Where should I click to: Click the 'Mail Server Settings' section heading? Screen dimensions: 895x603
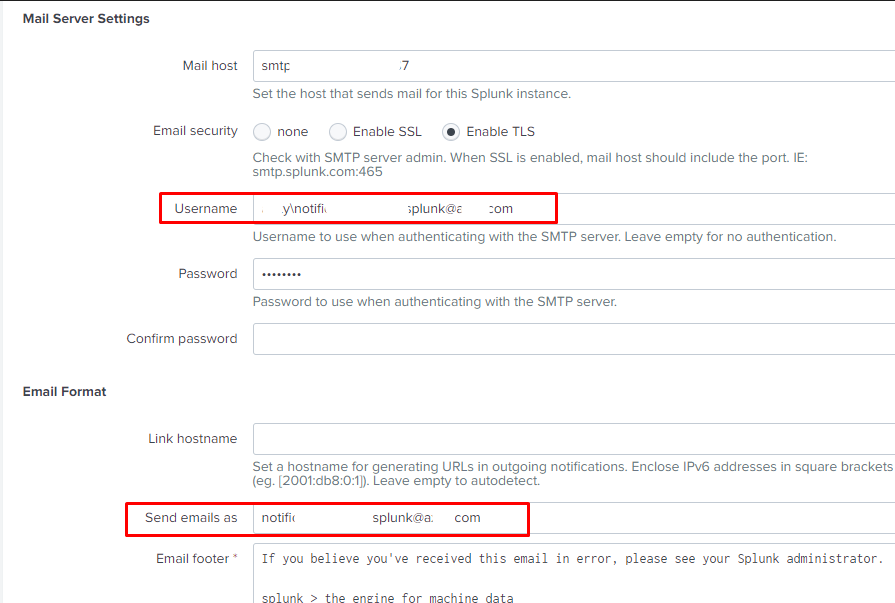pos(86,19)
